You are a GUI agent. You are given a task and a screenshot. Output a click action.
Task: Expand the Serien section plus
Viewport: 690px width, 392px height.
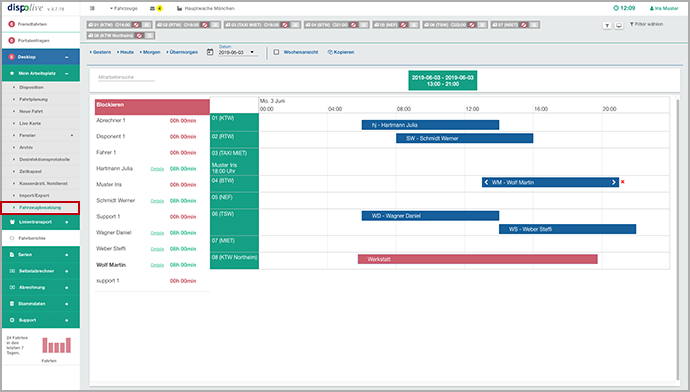point(66,255)
